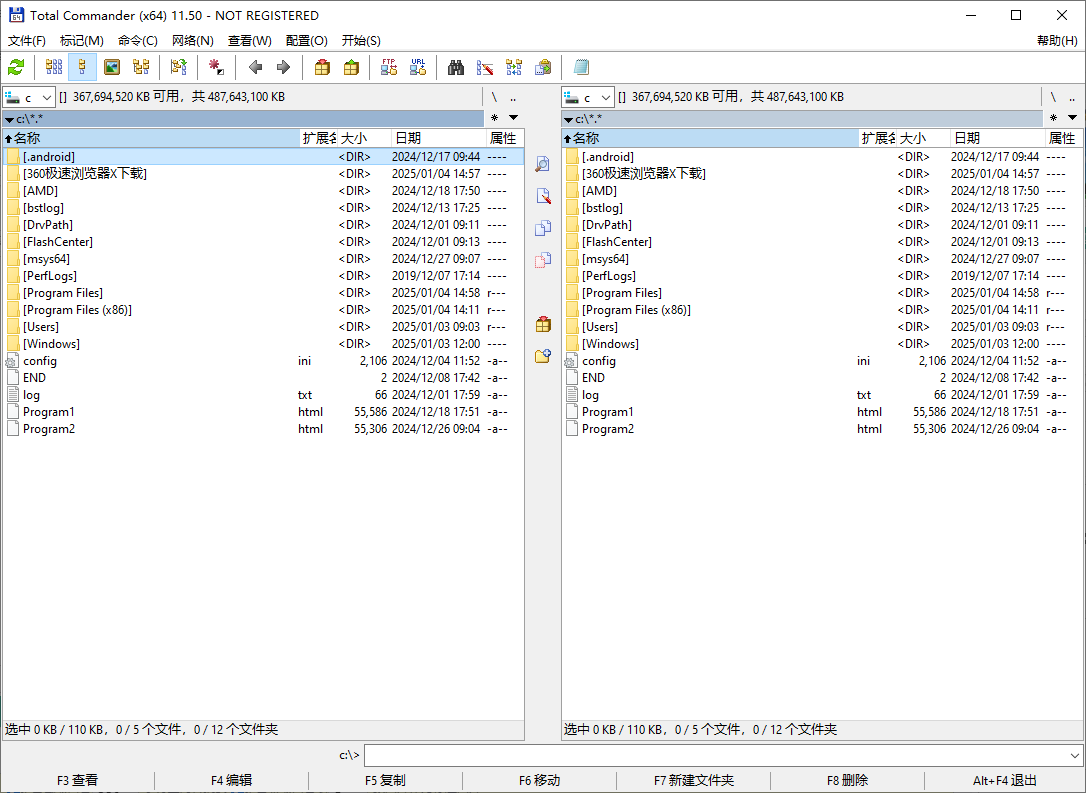The width and height of the screenshot is (1086, 793).
Task: Expand the command line history dropdown
Action: pyautogui.click(x=1075, y=756)
